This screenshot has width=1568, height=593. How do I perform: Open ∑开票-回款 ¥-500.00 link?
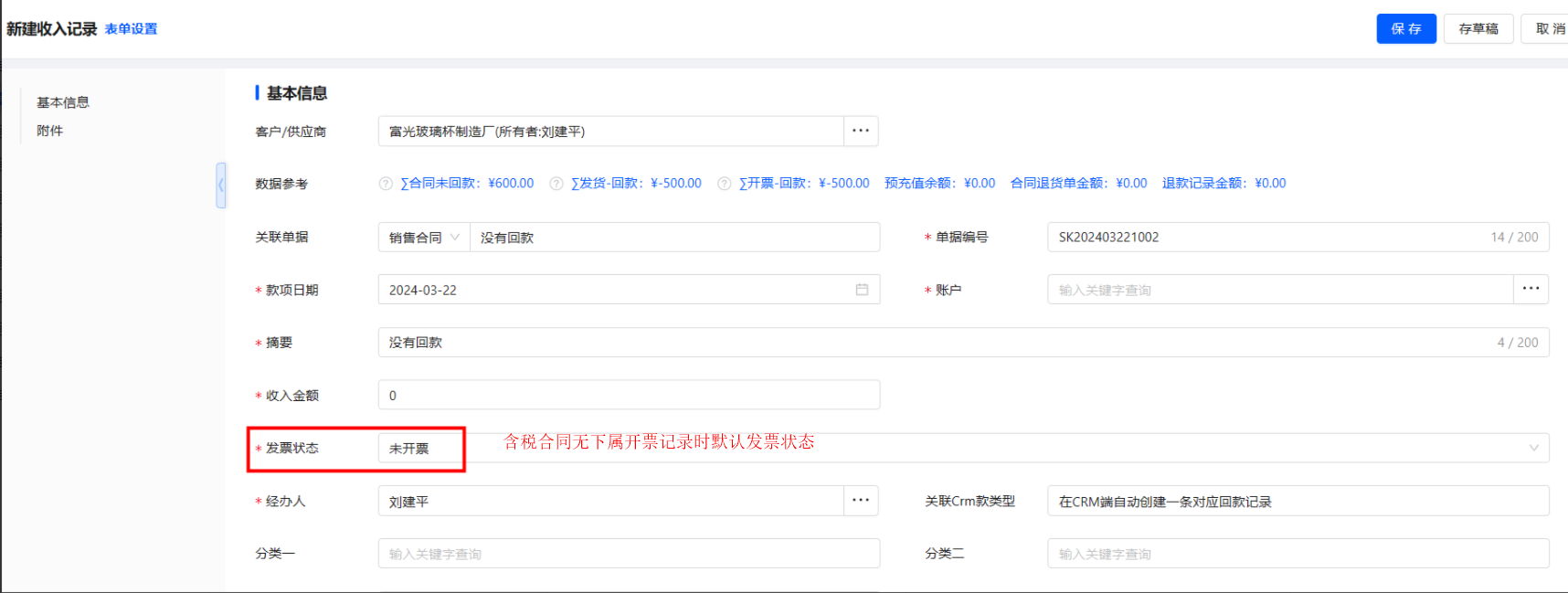[x=804, y=184]
